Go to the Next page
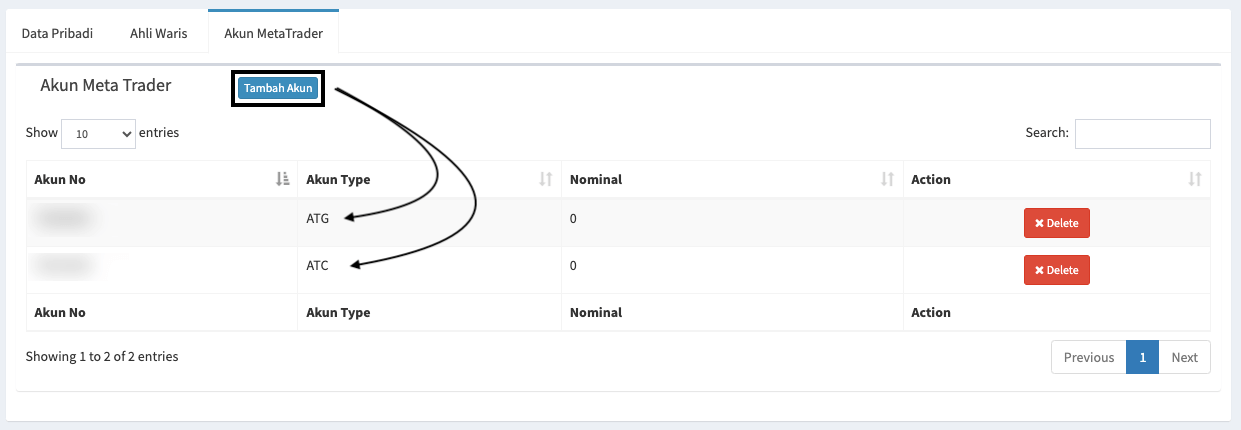This screenshot has height=430, width=1241. tap(1184, 357)
